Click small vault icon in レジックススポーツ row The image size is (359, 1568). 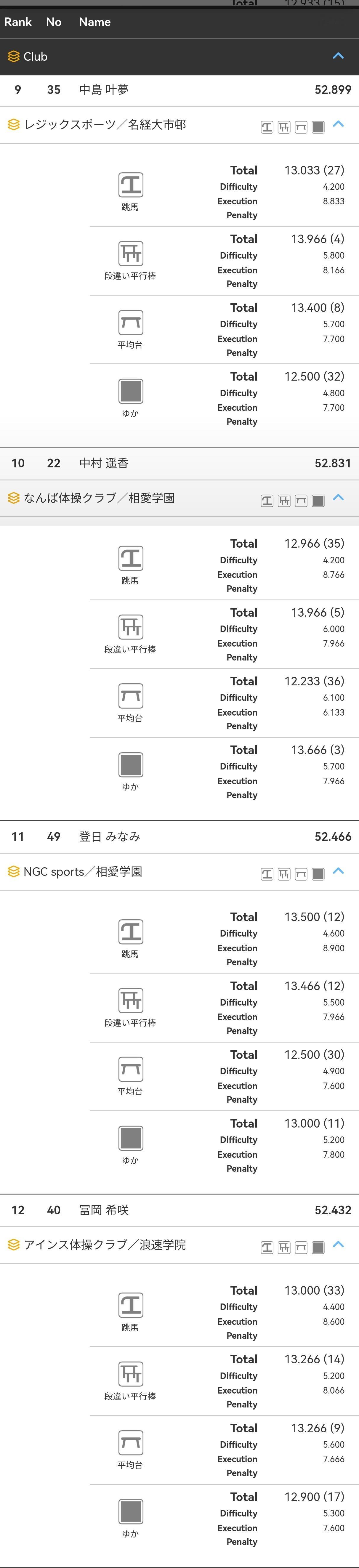pos(267,127)
